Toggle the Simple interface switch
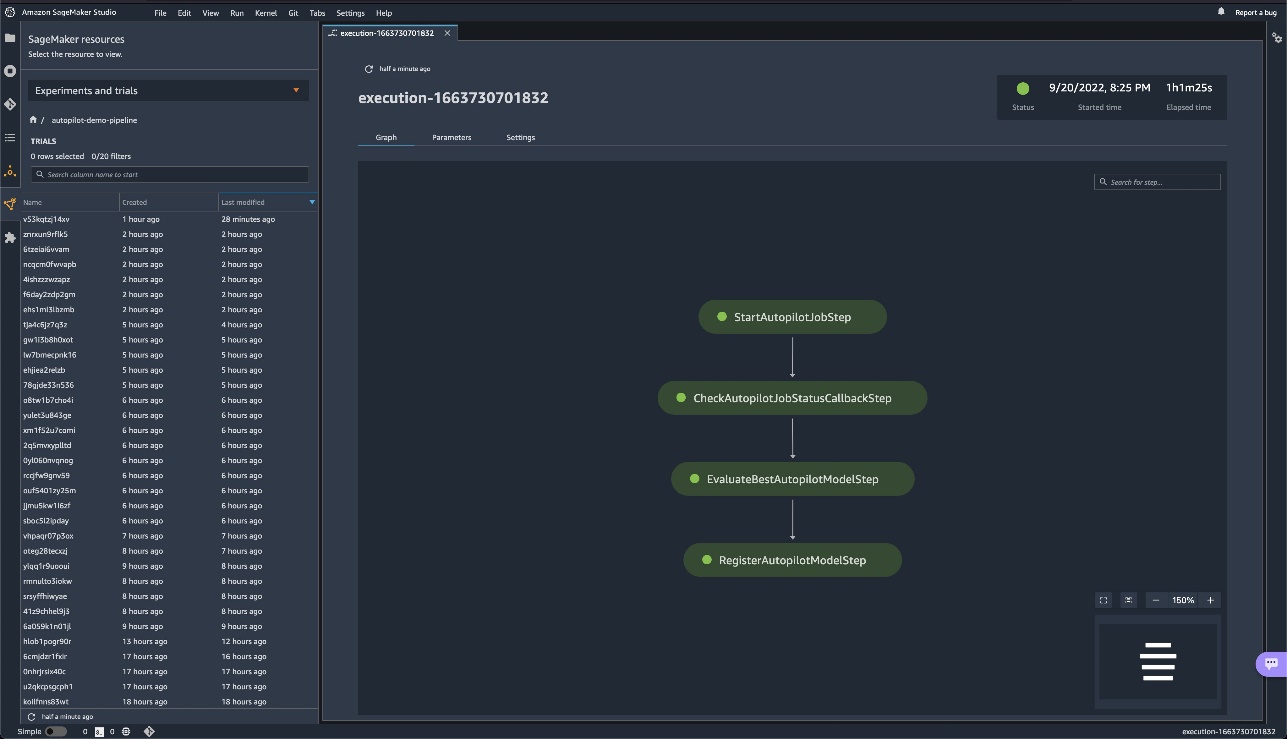 [56, 731]
